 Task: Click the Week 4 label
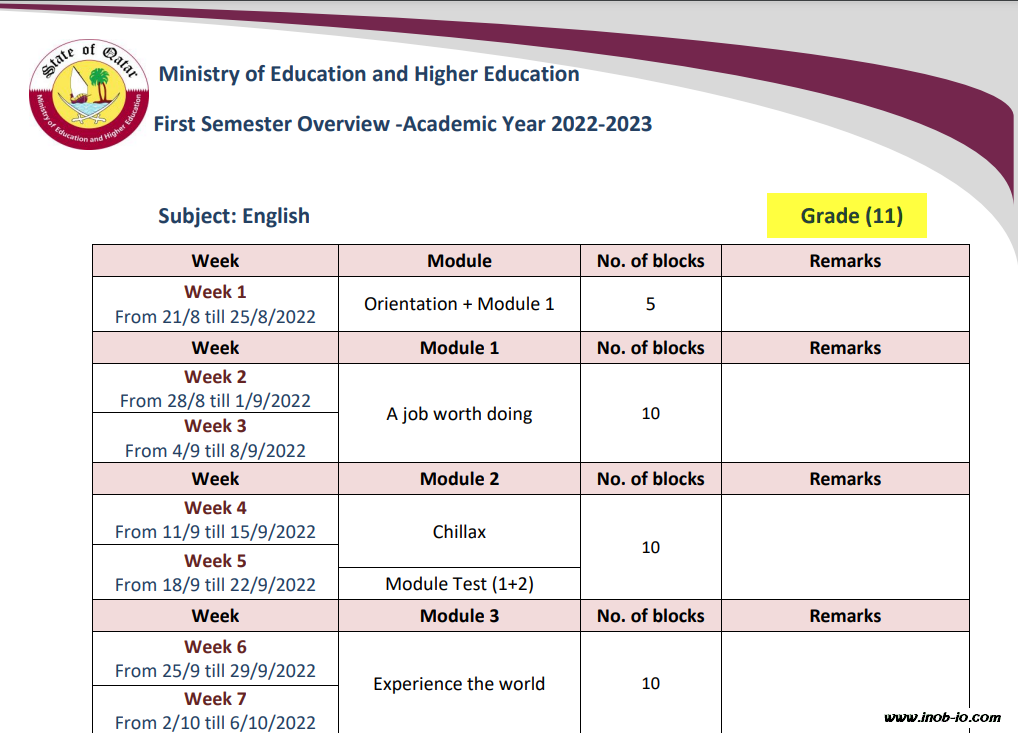[x=215, y=508]
